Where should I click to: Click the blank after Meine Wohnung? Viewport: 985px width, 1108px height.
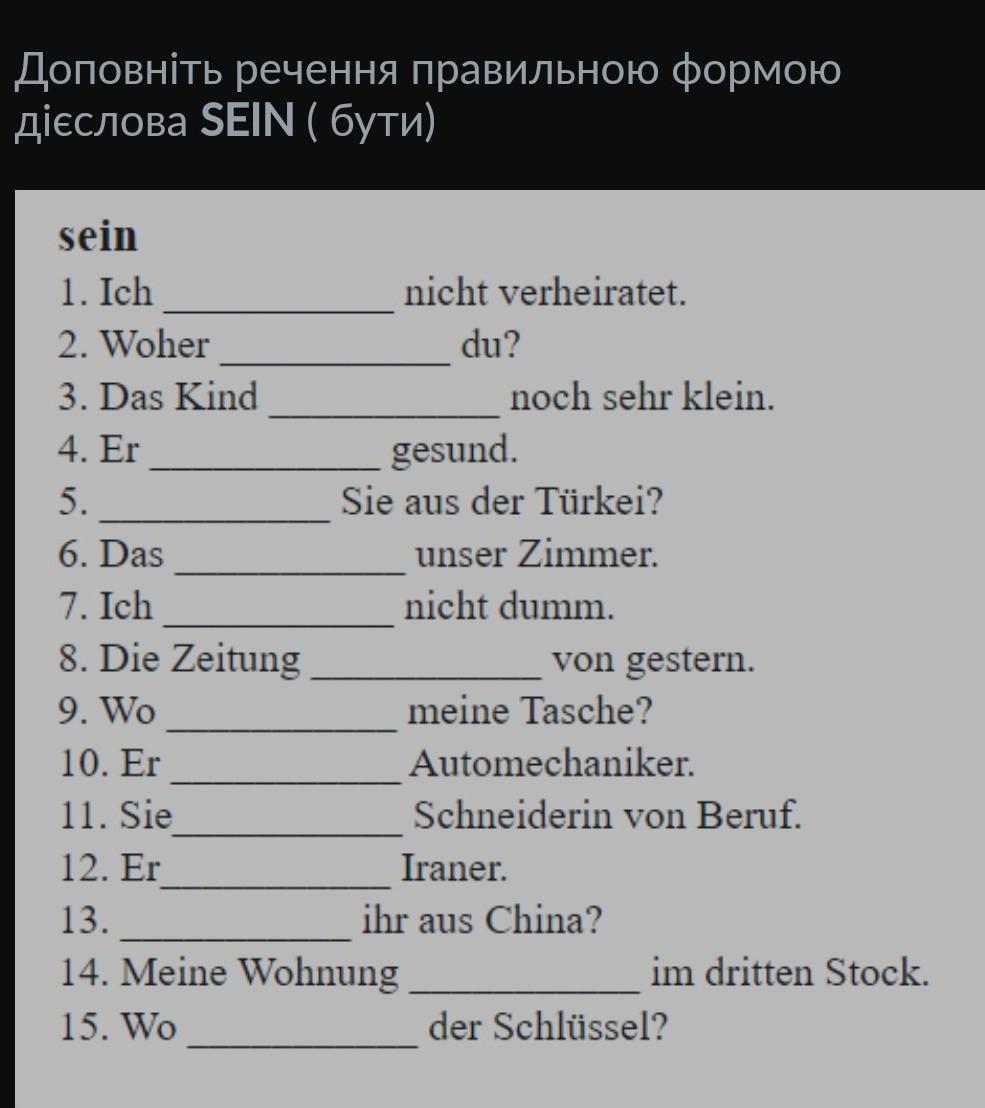coord(525,985)
